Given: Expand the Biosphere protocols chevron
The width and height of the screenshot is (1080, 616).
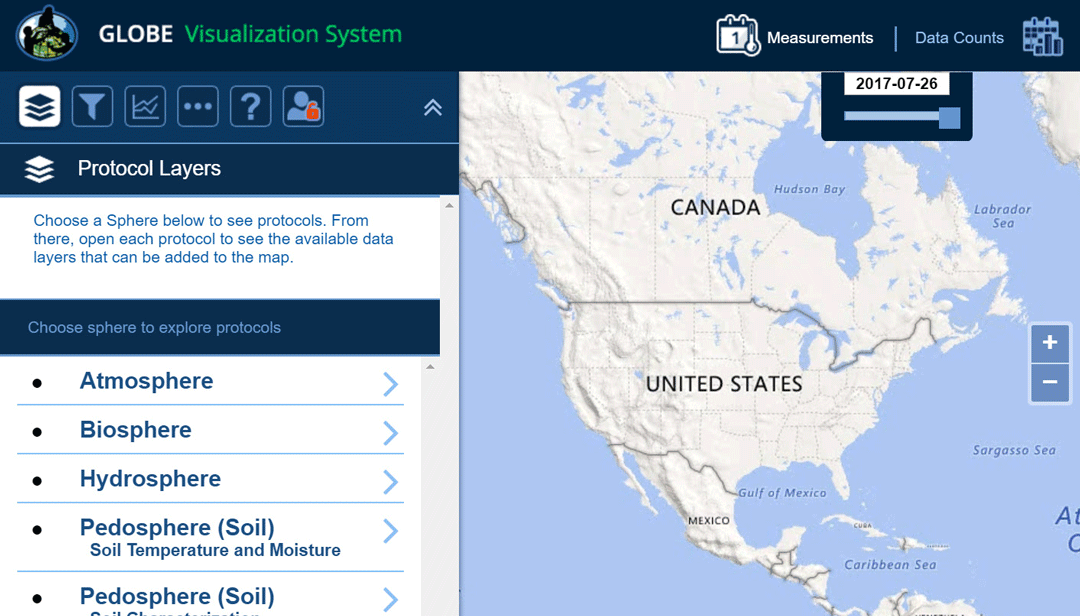Looking at the screenshot, I should 390,432.
